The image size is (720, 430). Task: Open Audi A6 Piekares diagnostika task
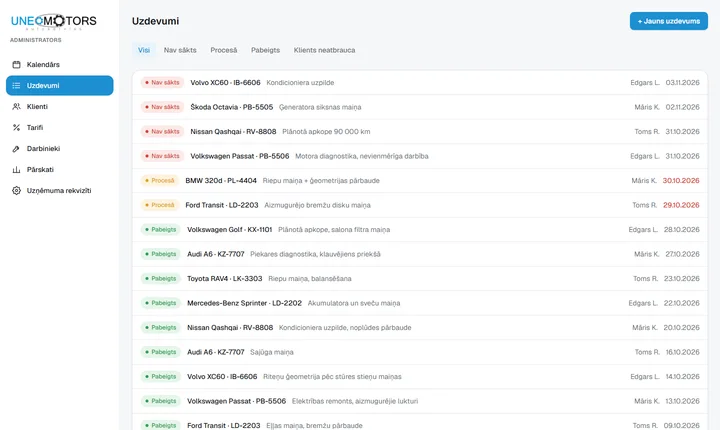point(420,254)
